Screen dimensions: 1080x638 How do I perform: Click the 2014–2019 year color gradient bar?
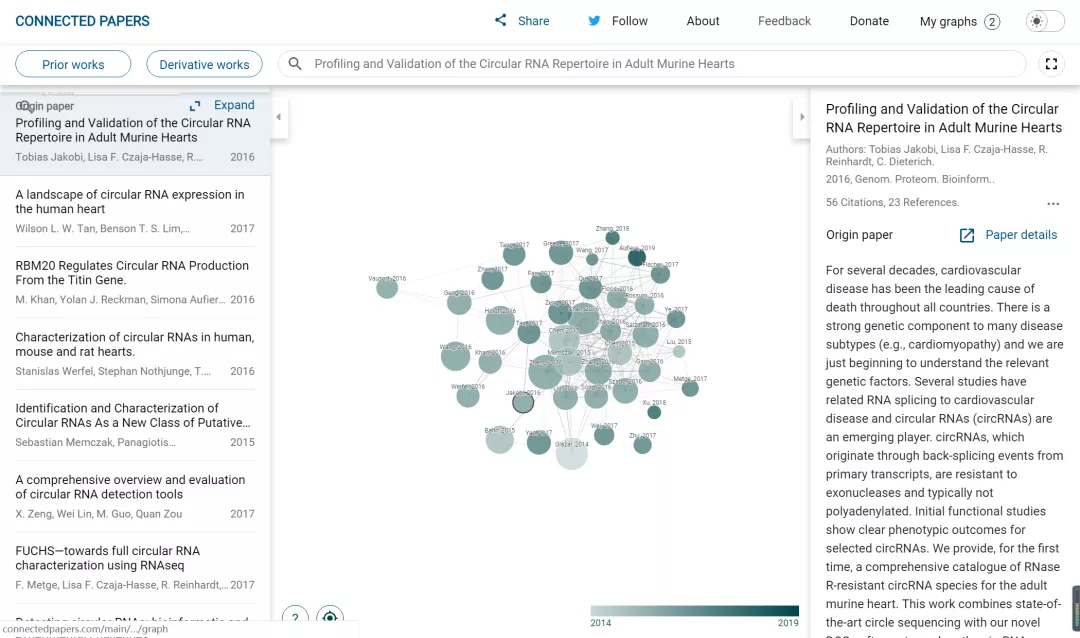[x=694, y=610]
